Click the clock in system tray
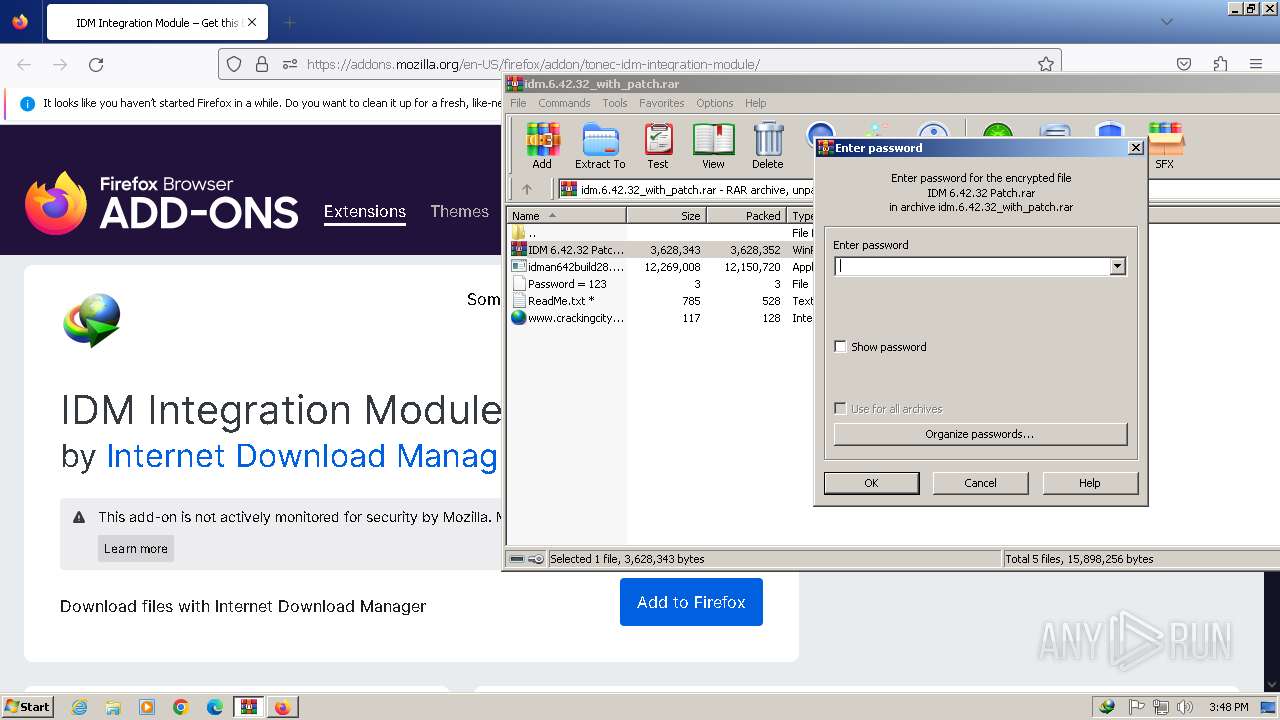The width and height of the screenshot is (1280, 720). (x=1228, y=707)
